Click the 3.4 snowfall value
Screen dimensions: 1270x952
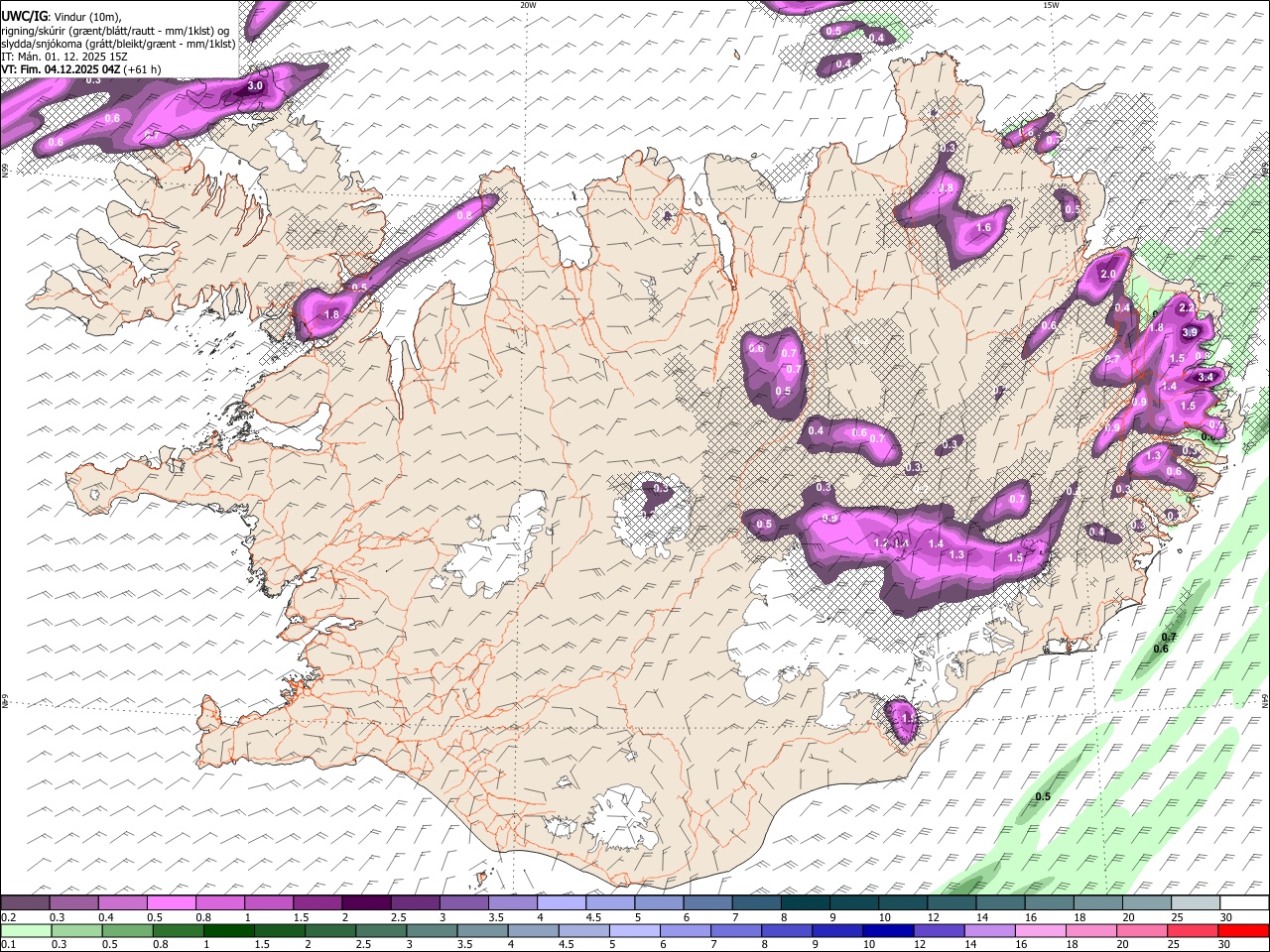1206,377
